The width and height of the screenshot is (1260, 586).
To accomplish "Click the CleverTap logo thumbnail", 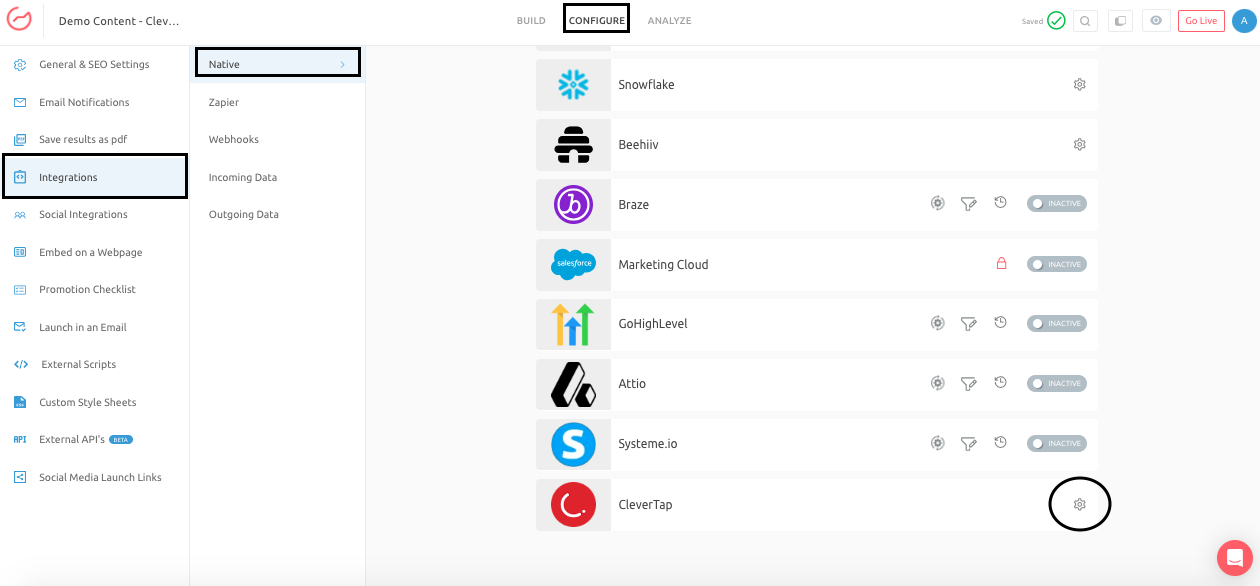I will click(573, 505).
